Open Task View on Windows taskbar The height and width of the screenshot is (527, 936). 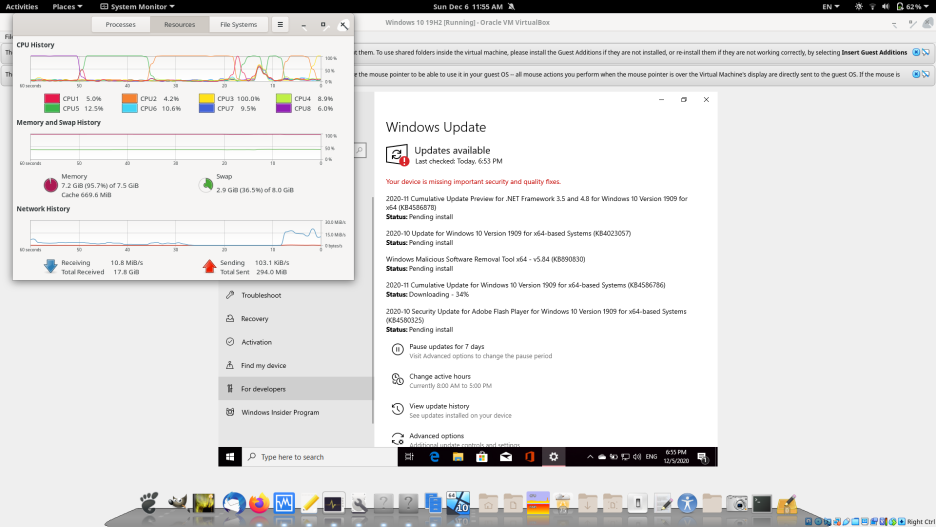[409, 457]
